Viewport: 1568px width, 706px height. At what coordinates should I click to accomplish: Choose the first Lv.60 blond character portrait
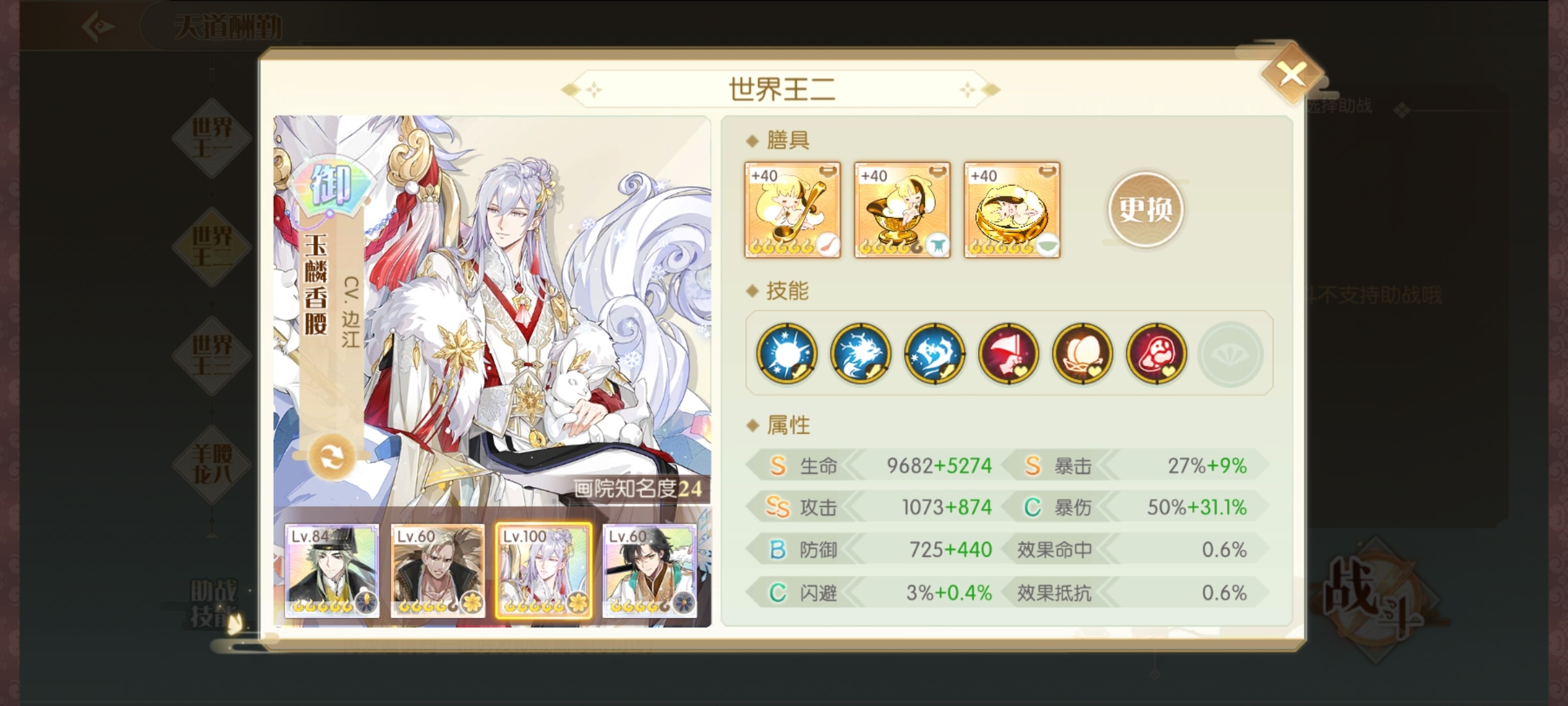(x=438, y=571)
